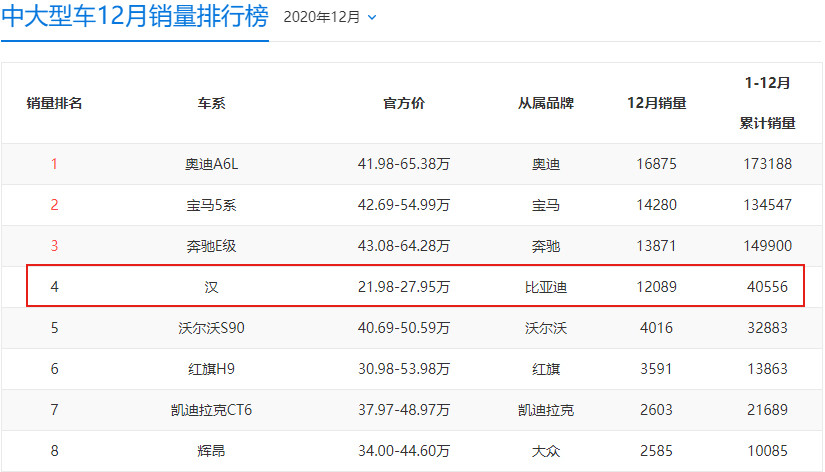Click the 凯迪拉克 brand cell
Viewport: 825px width, 472px height.
pyautogui.click(x=546, y=410)
